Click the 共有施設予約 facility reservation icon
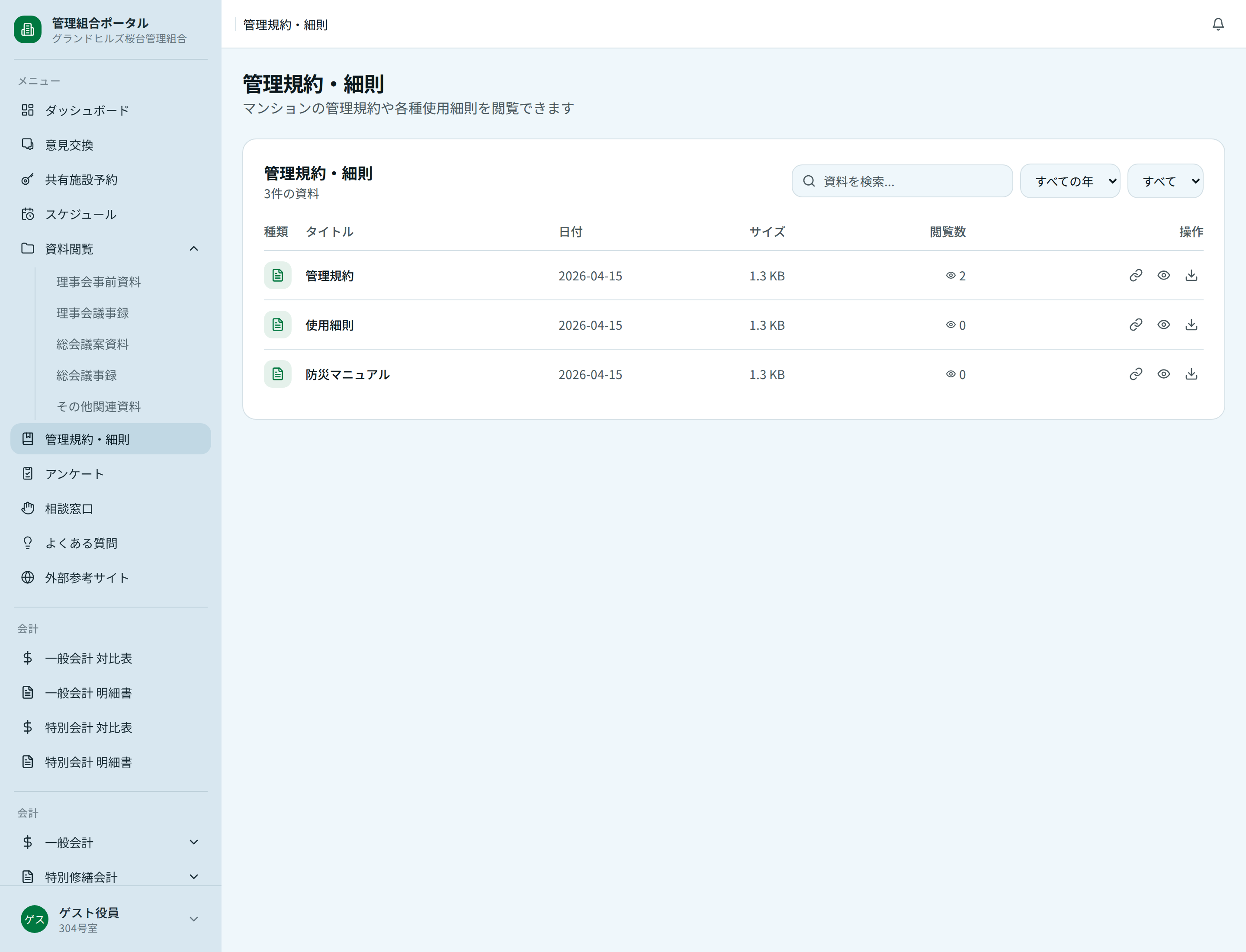The image size is (1246, 952). tap(28, 179)
